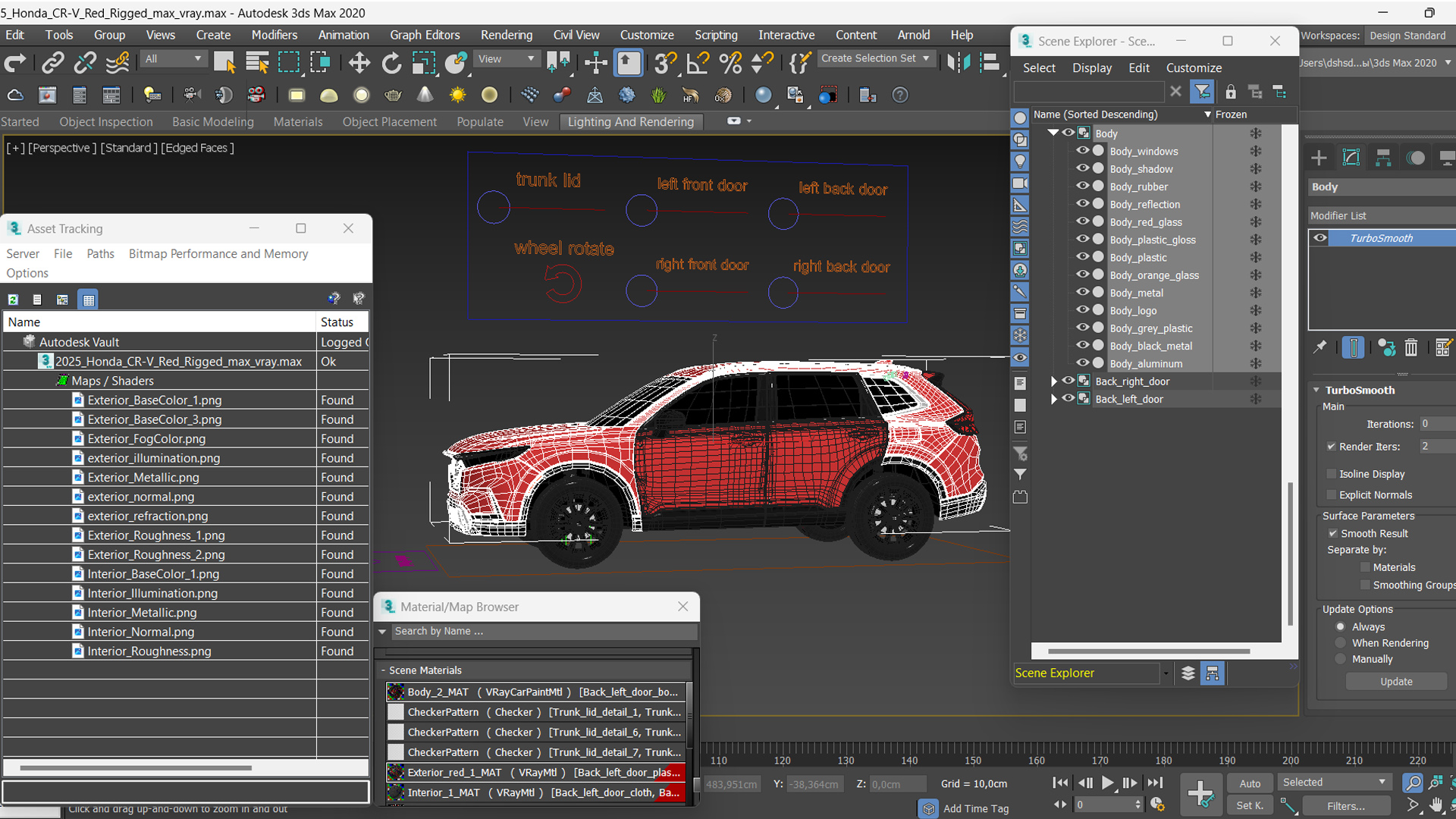Expand the Back_right_door node
1456x819 pixels.
tap(1053, 381)
